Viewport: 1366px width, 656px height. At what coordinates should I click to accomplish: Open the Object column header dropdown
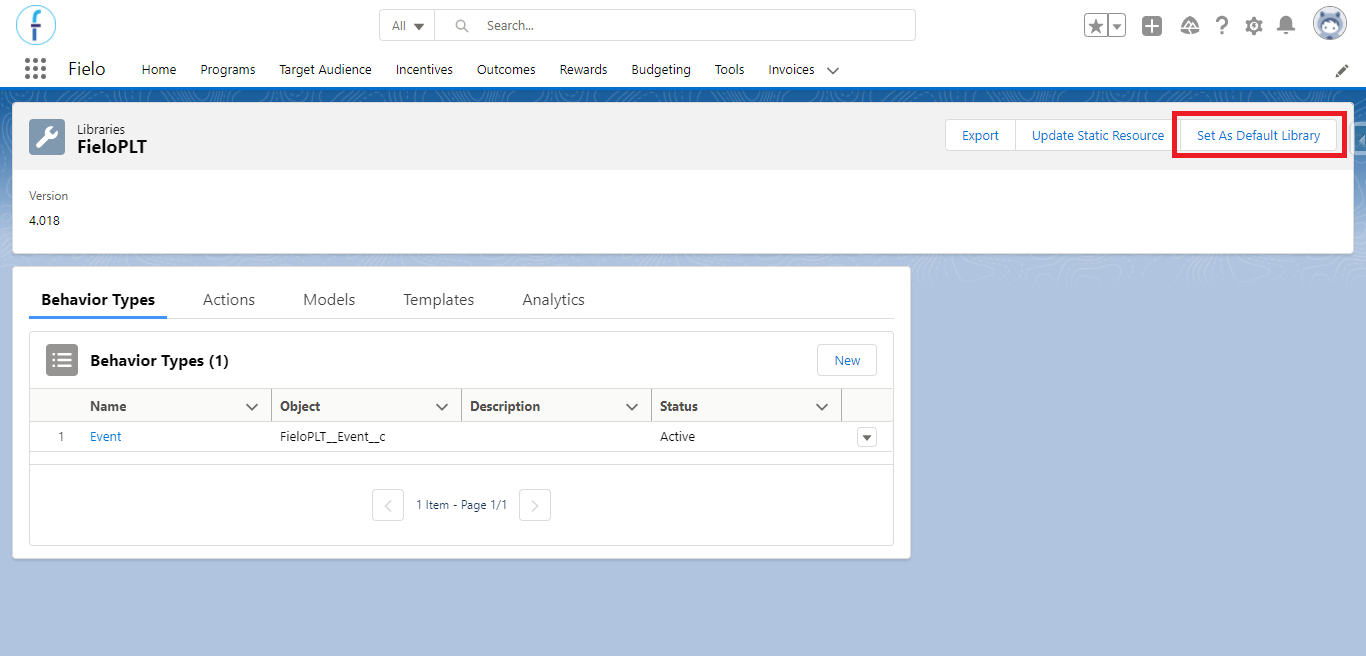[x=442, y=407]
